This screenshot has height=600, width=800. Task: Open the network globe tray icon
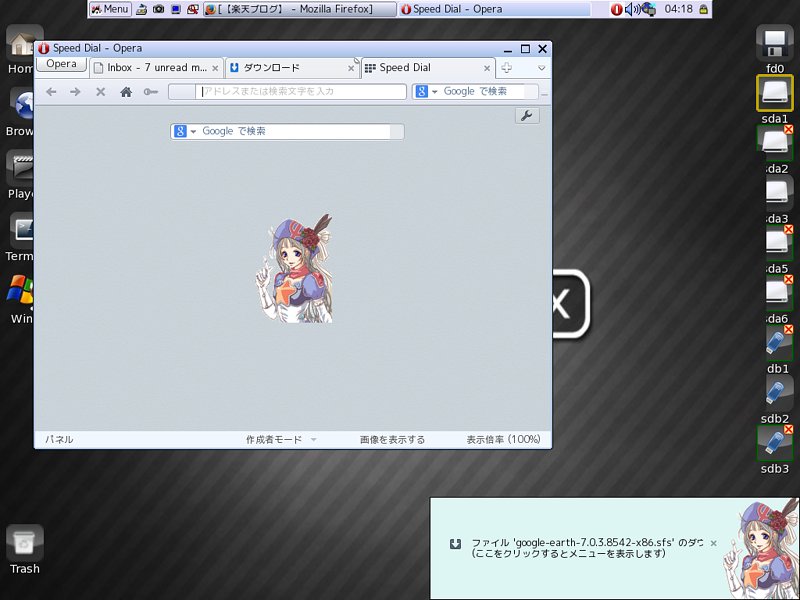pos(649,9)
